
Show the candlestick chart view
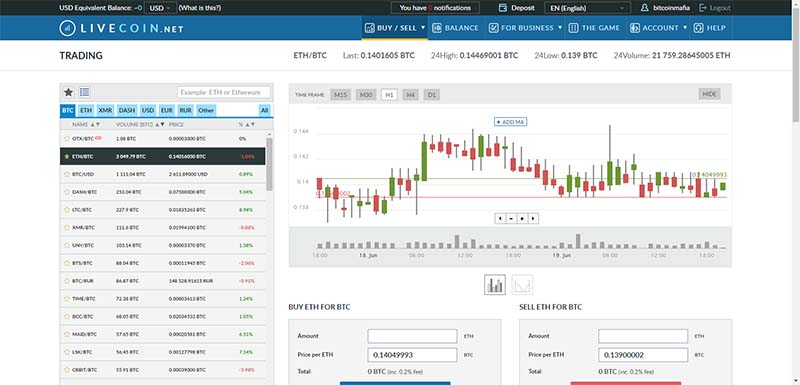(x=495, y=285)
